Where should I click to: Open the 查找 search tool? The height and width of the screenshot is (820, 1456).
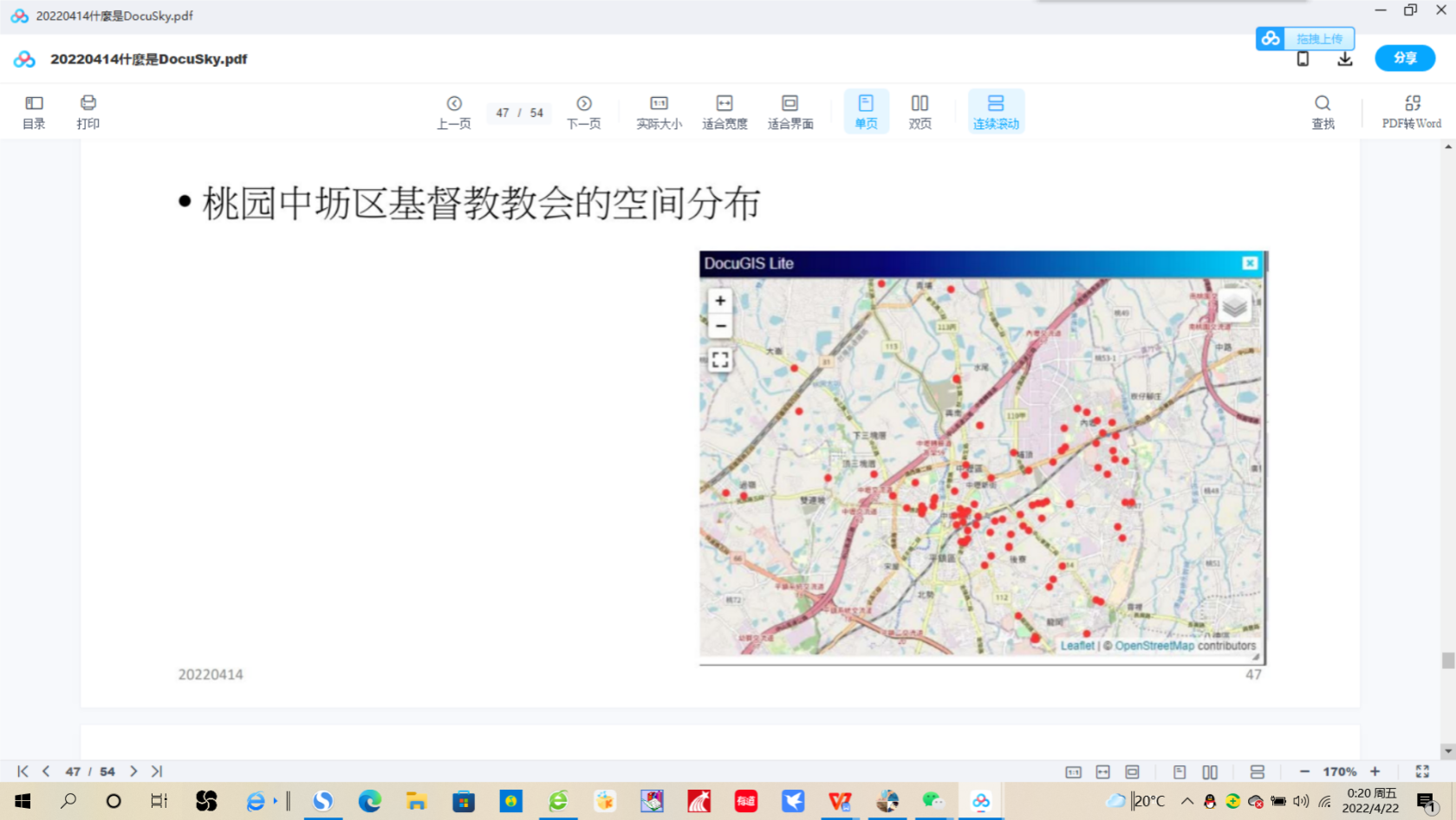(x=1323, y=112)
